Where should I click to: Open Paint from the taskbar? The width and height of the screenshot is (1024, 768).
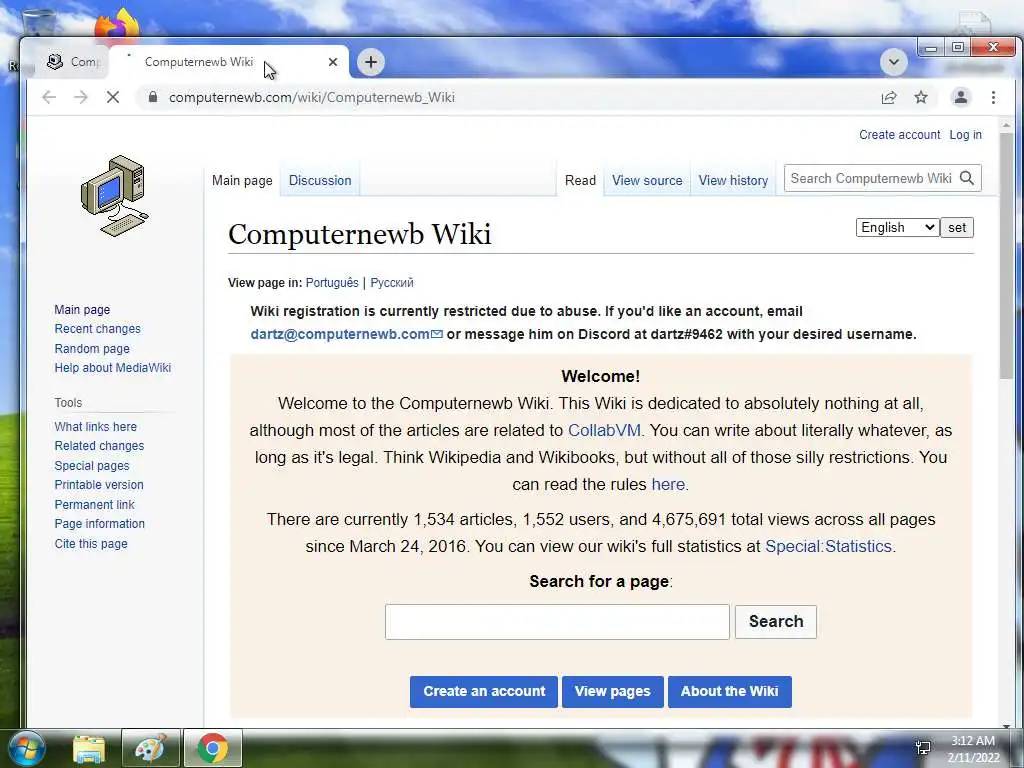(x=150, y=748)
